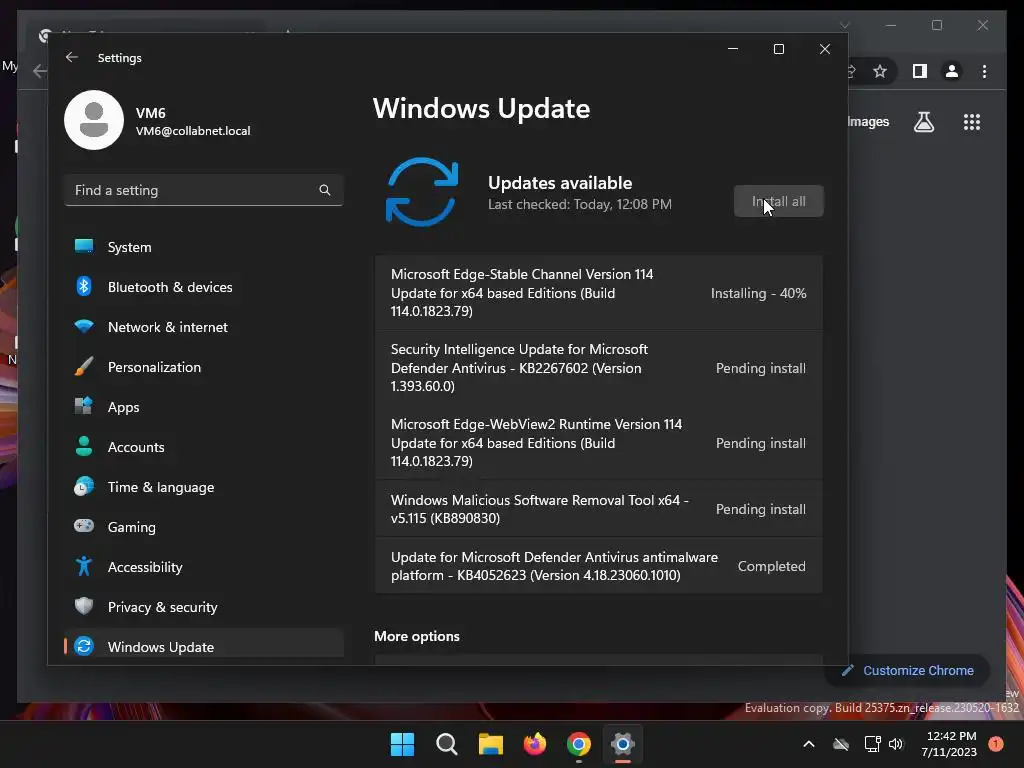Click the Privacy shield icon
The width and height of the screenshot is (1024, 768).
tap(84, 606)
